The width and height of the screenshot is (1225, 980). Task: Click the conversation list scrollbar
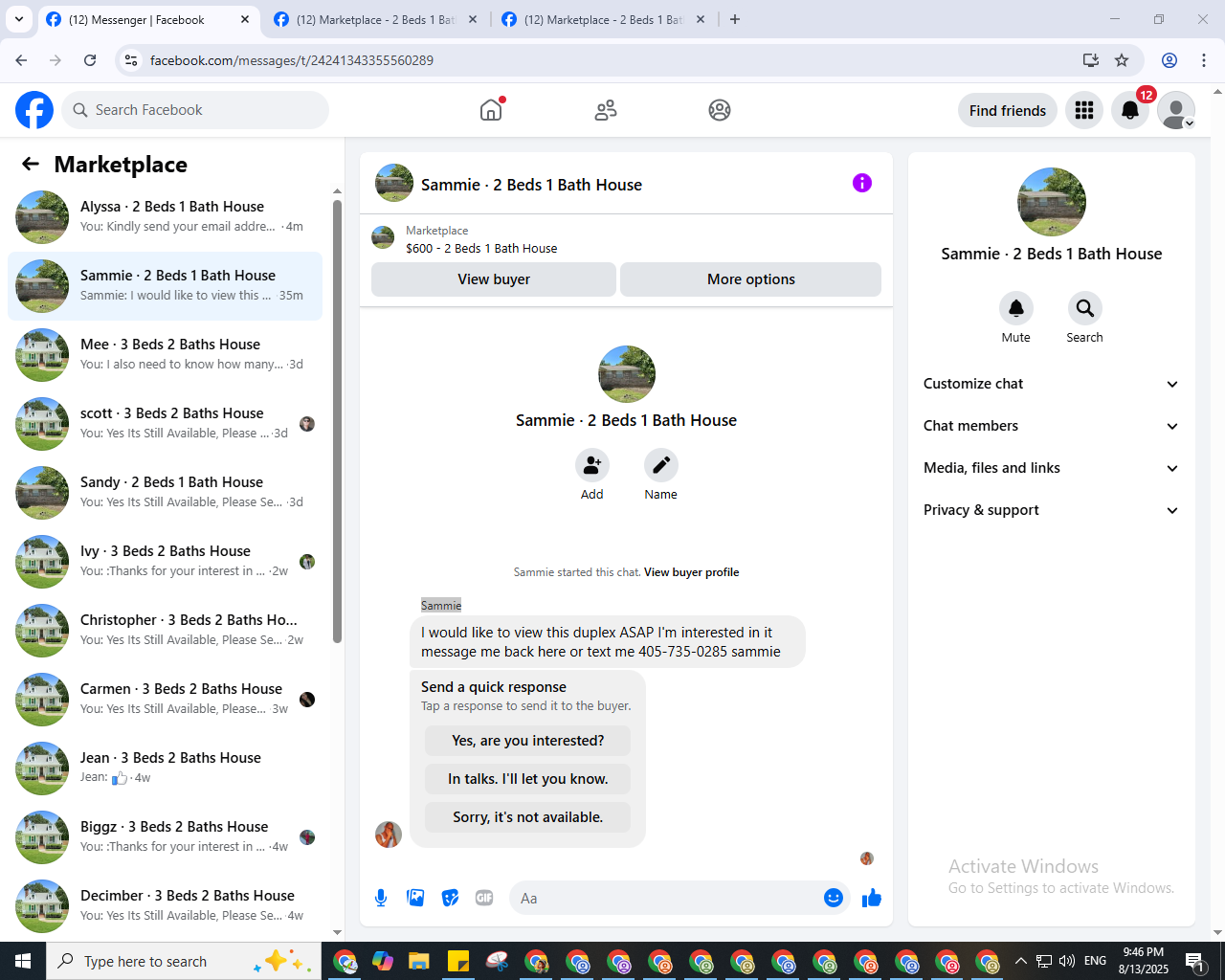(x=337, y=421)
